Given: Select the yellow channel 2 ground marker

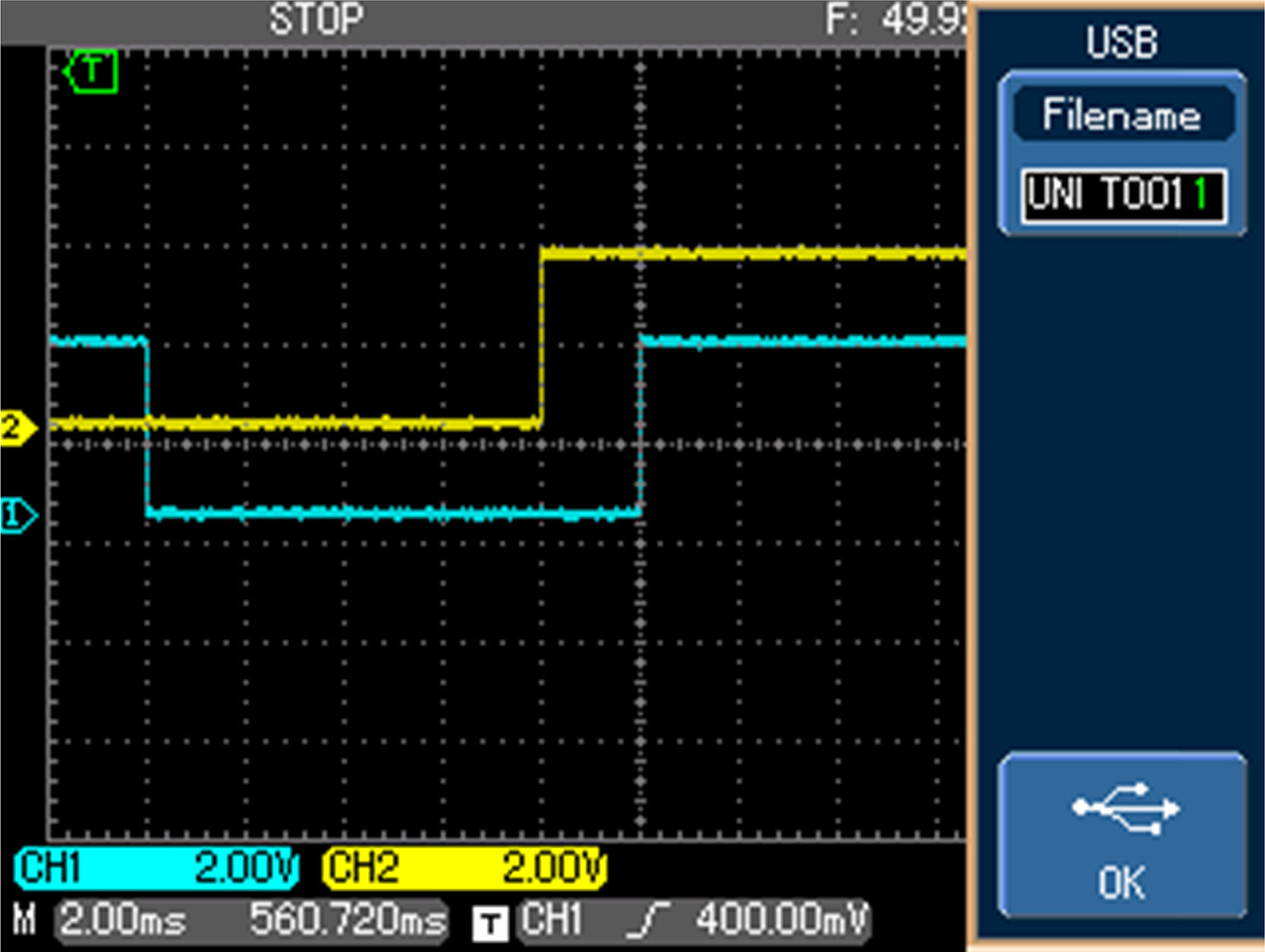Looking at the screenshot, I should tap(17, 429).
